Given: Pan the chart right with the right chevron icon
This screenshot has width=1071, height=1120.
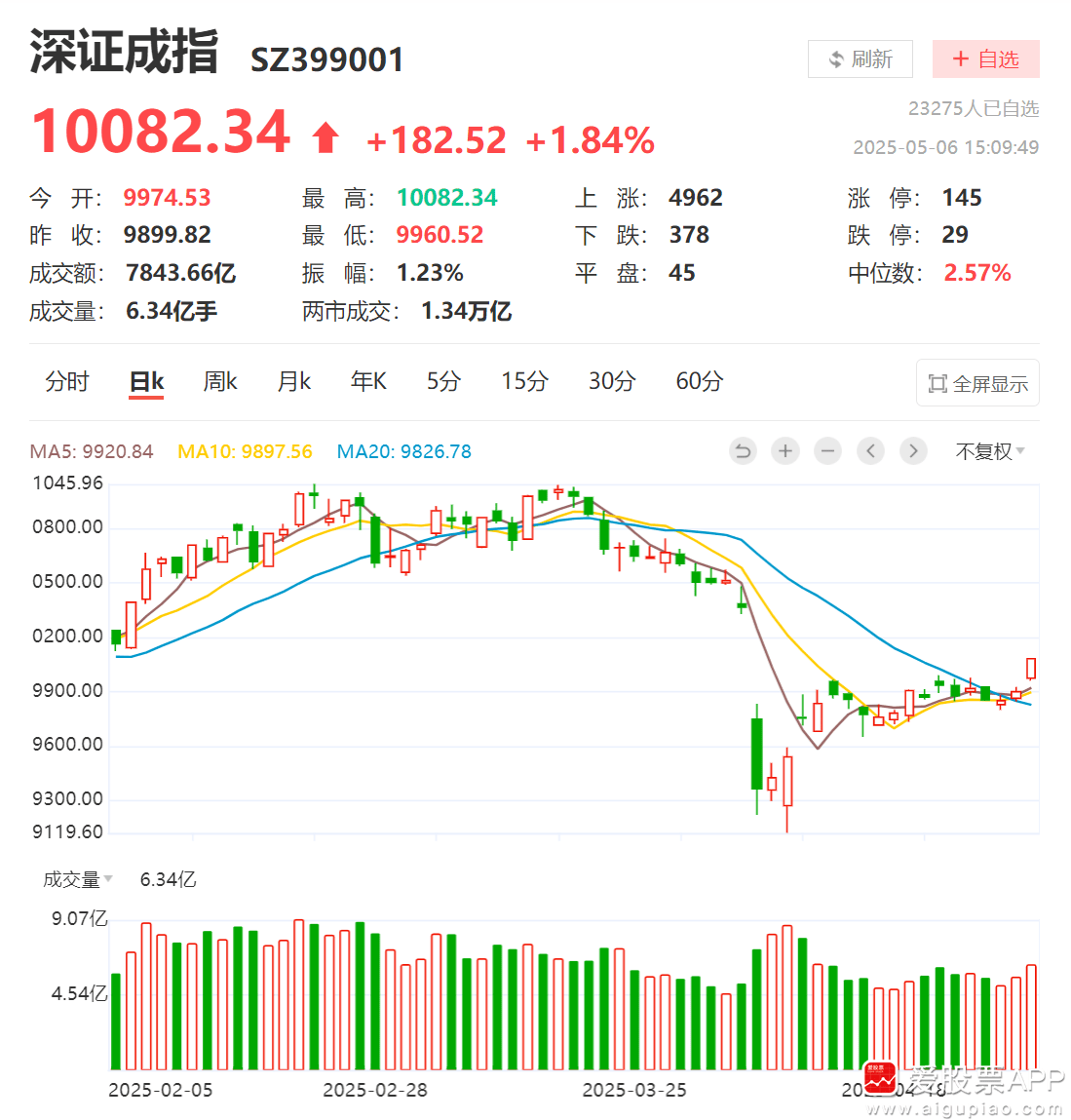Looking at the screenshot, I should pos(913,450).
